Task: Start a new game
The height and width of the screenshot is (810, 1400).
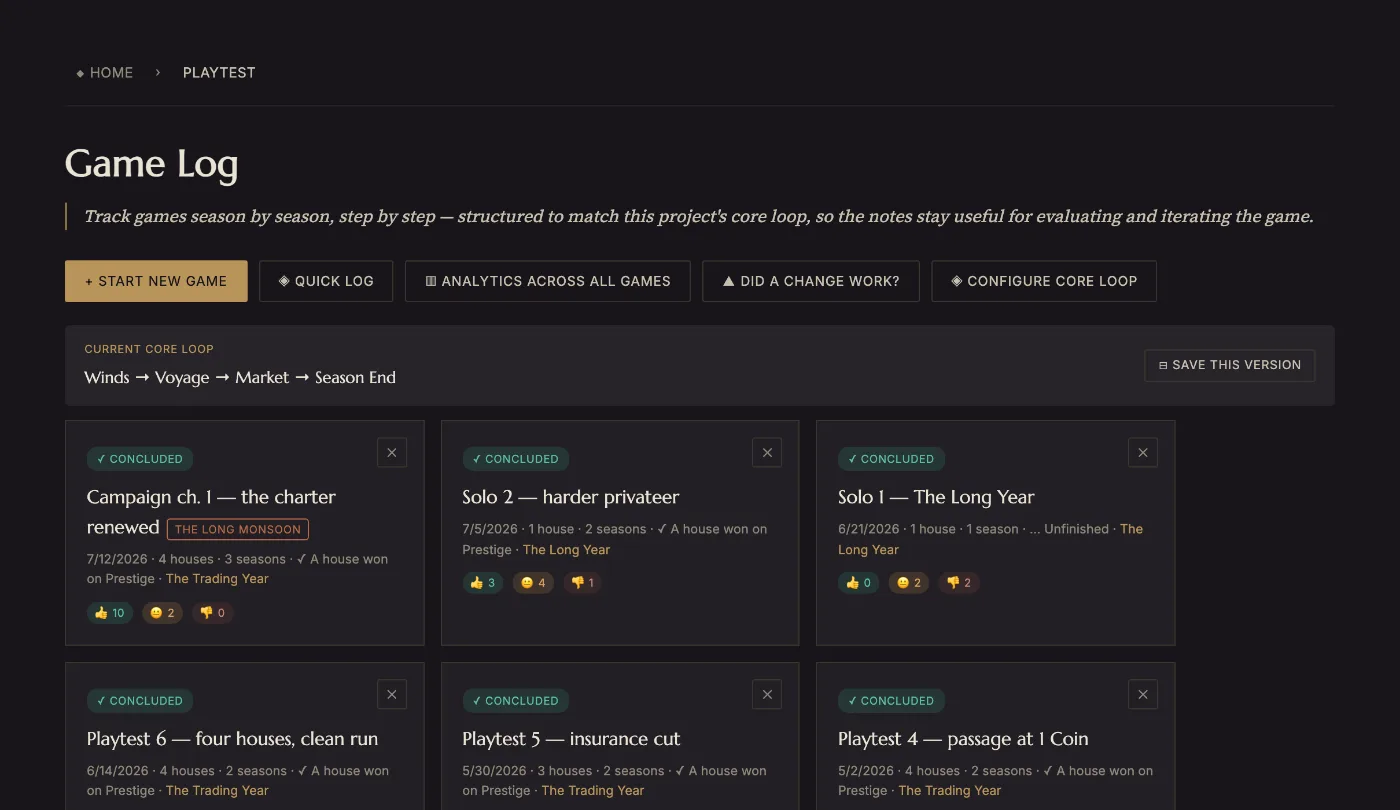Action: pos(156,281)
